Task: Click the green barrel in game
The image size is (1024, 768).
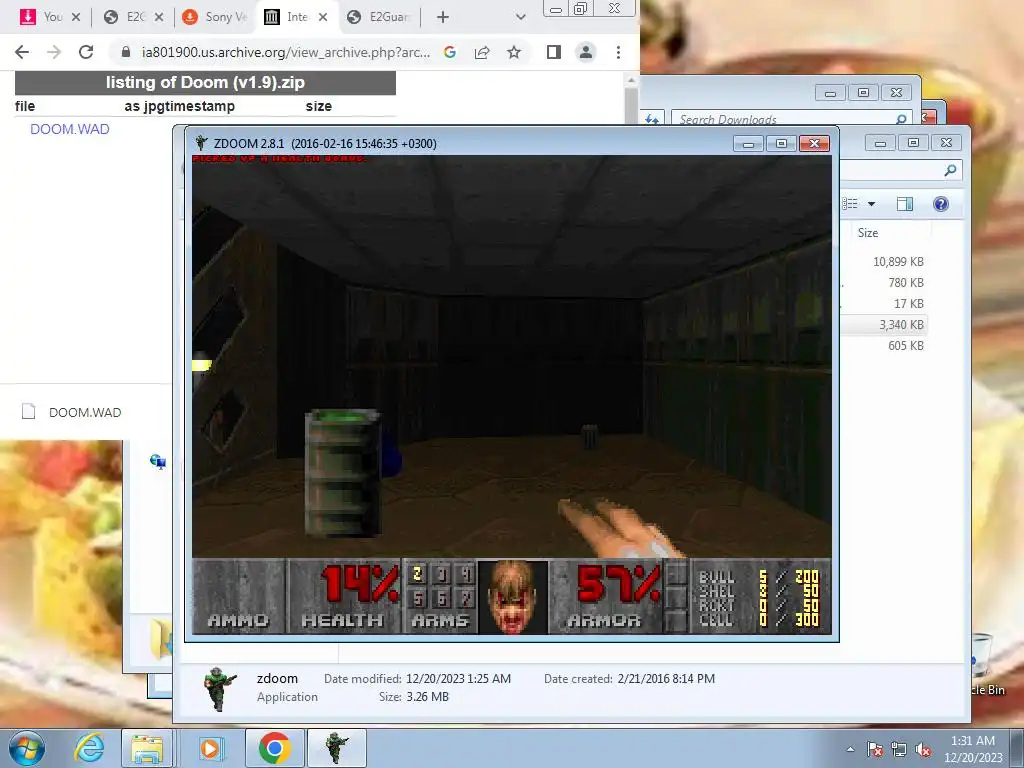Action: 343,473
